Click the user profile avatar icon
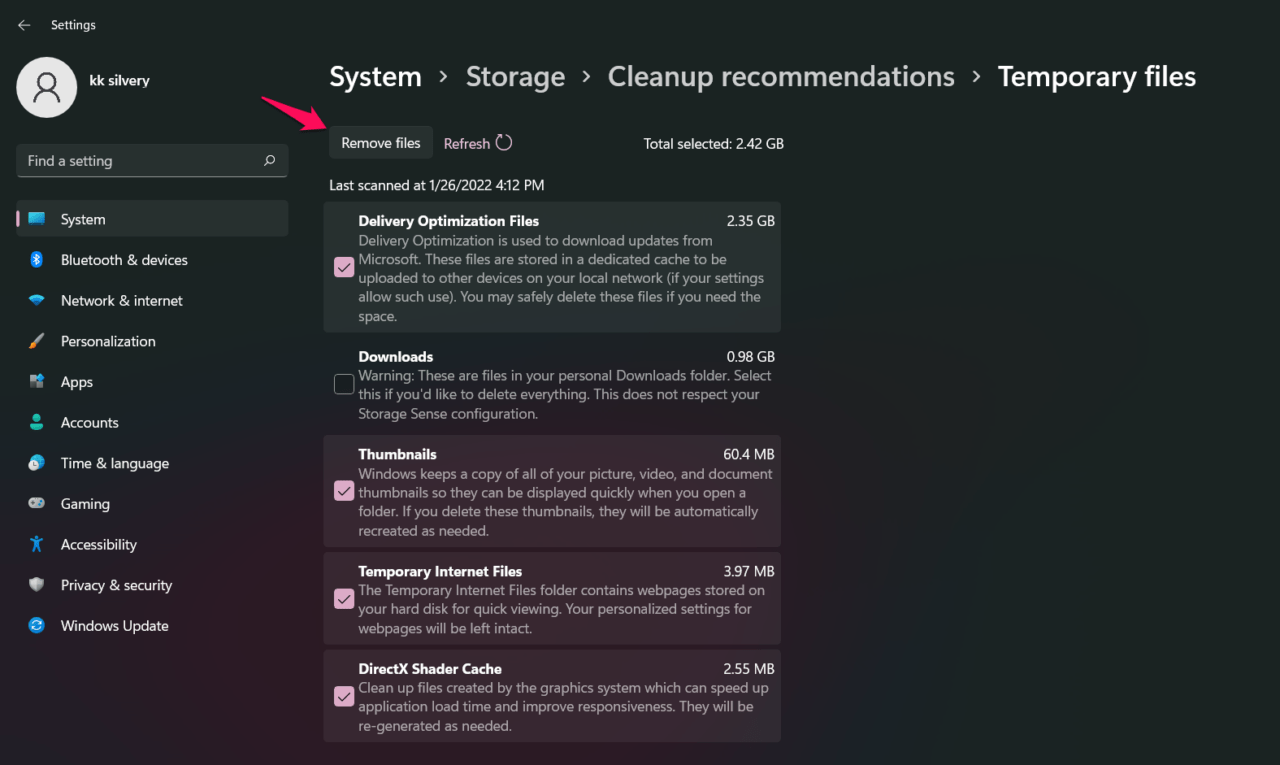The height and width of the screenshot is (765, 1280). 47,87
